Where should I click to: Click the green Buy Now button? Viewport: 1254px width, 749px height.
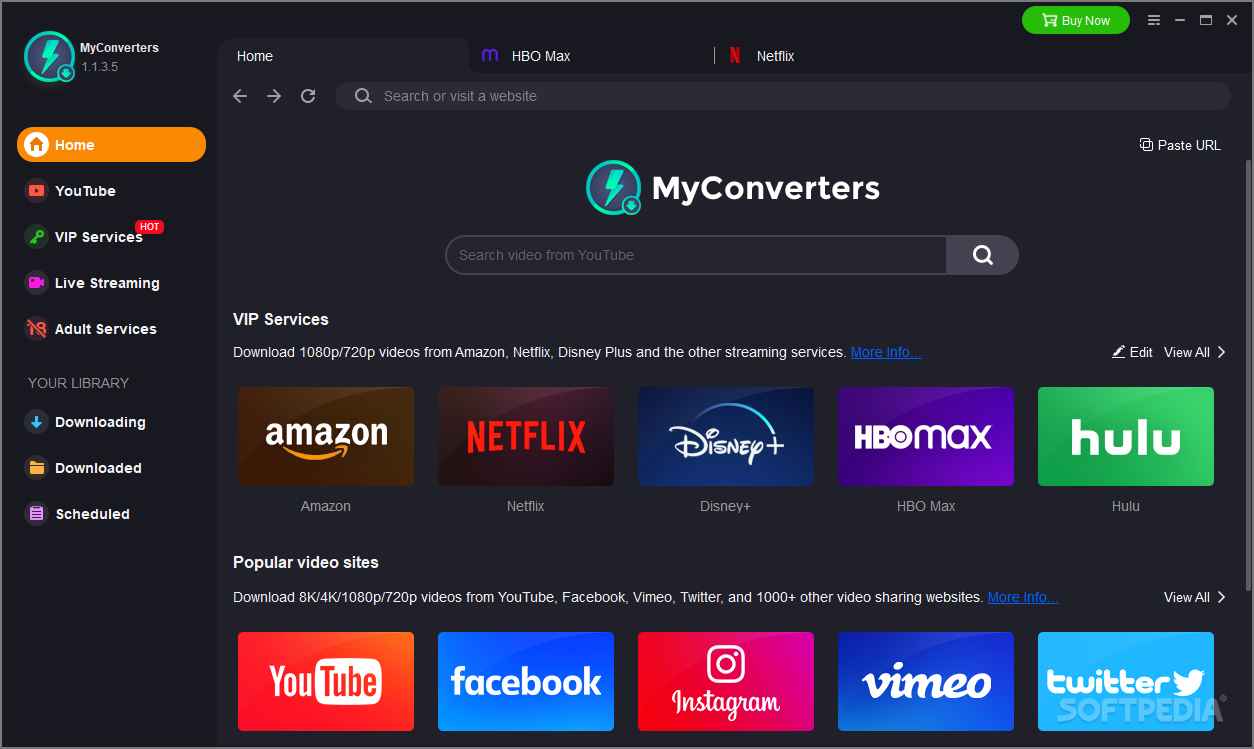[1075, 20]
